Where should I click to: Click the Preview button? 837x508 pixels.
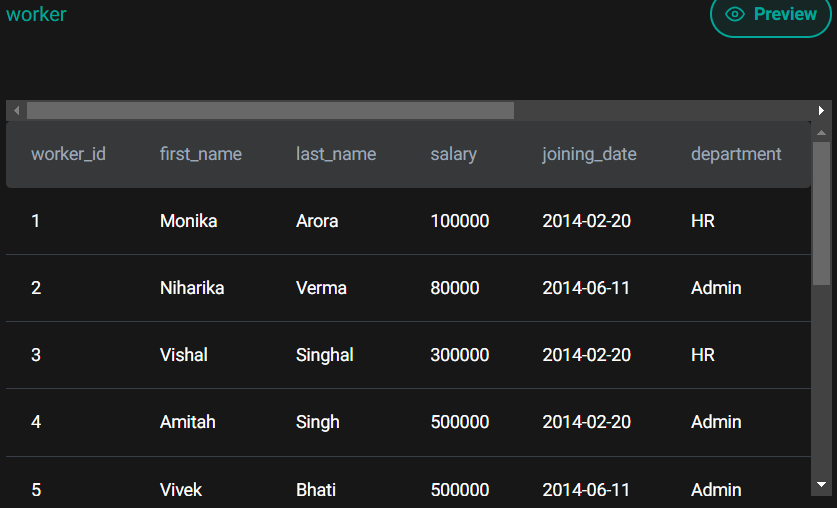[x=770, y=15]
